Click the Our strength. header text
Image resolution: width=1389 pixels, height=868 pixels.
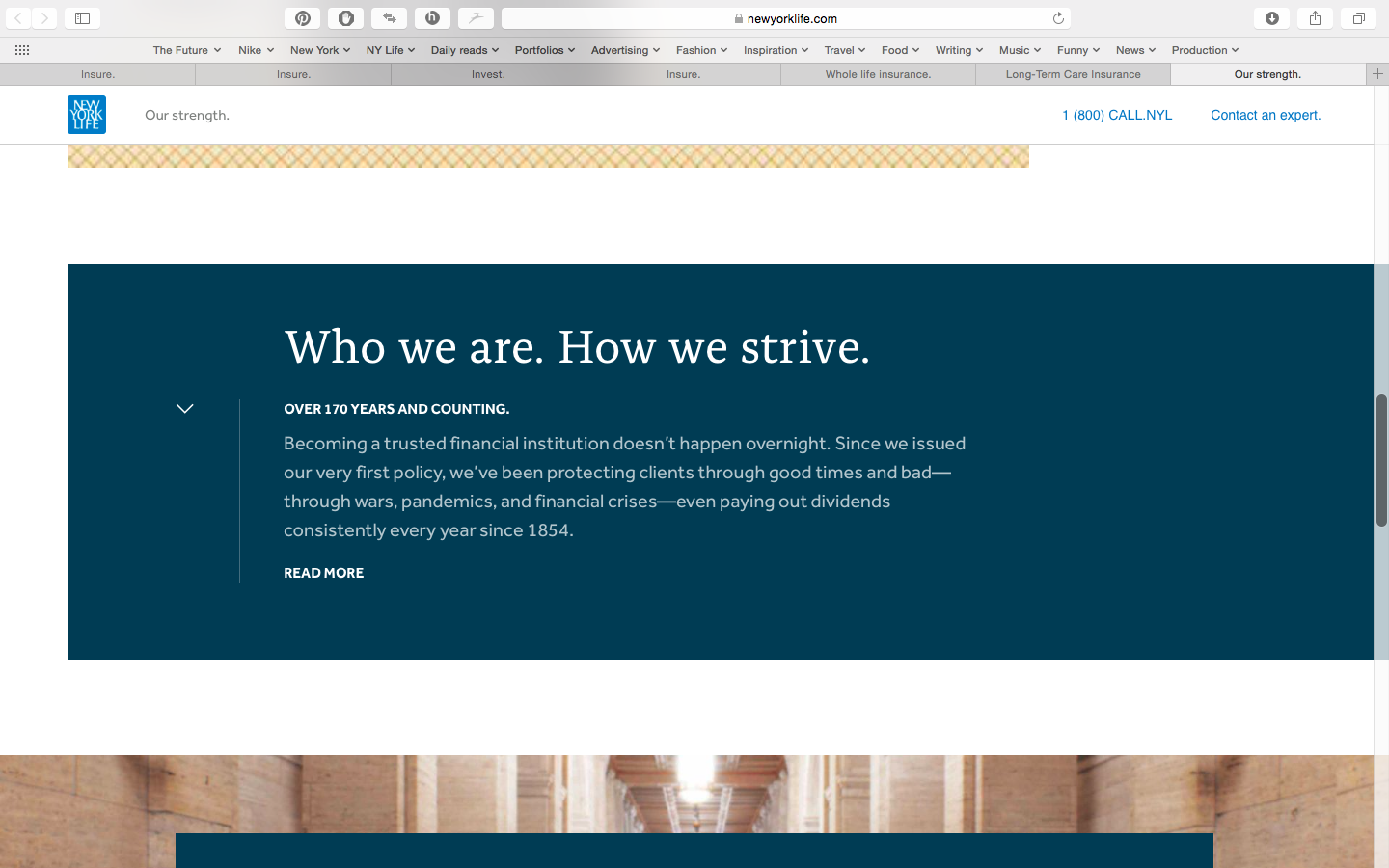click(x=187, y=115)
